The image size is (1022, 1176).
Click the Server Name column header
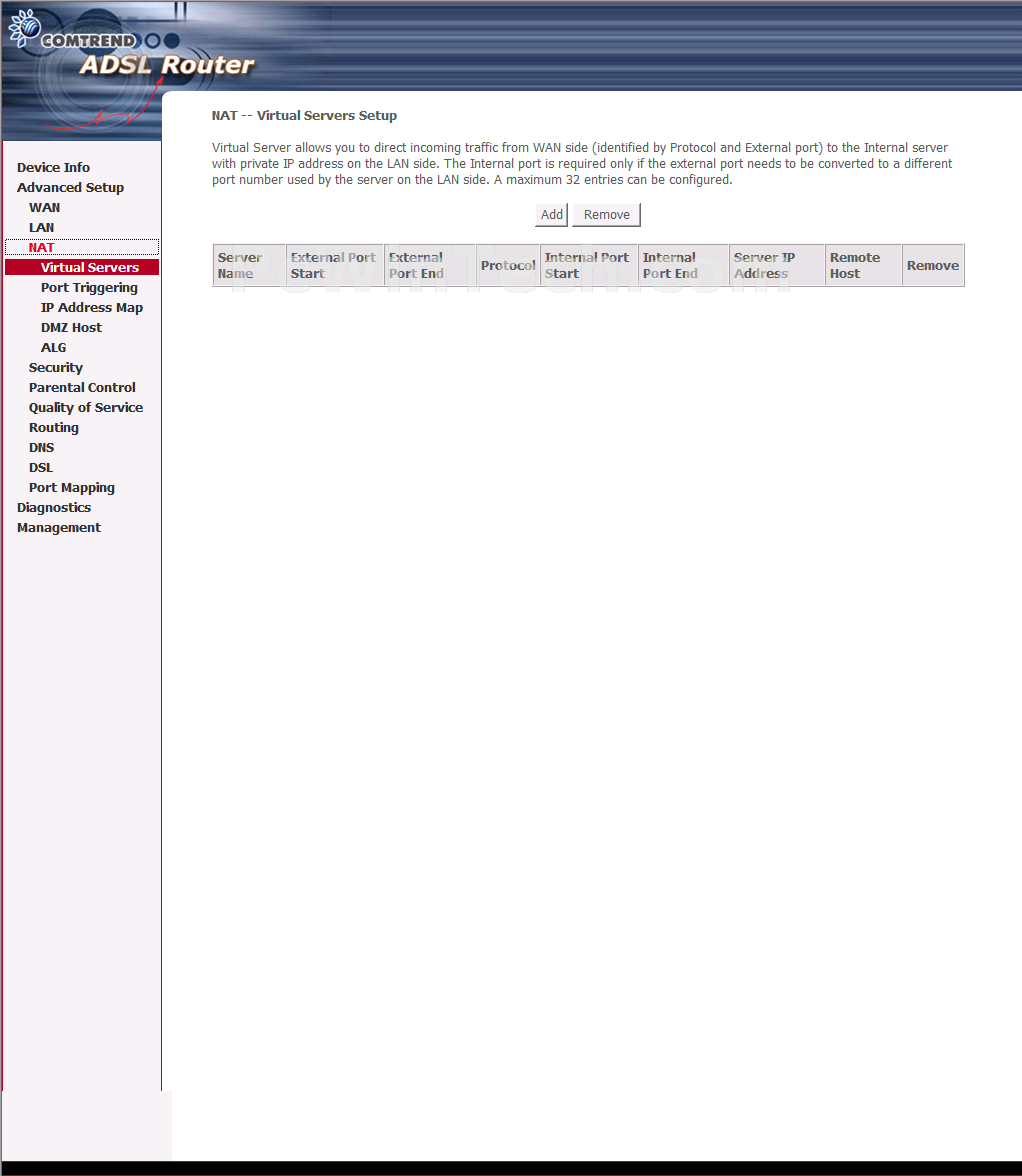[x=249, y=266]
